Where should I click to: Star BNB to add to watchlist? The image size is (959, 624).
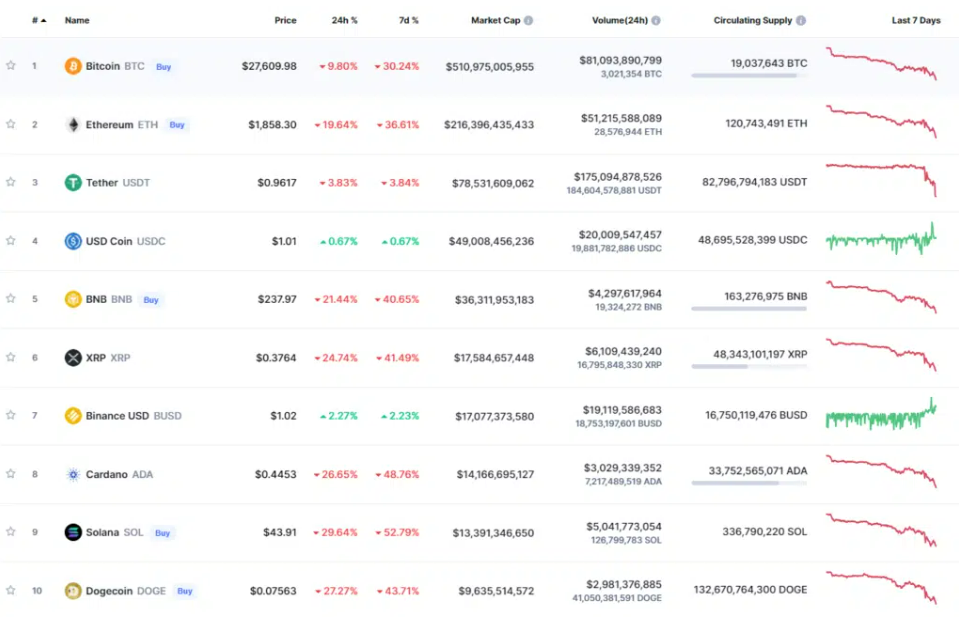point(11,299)
